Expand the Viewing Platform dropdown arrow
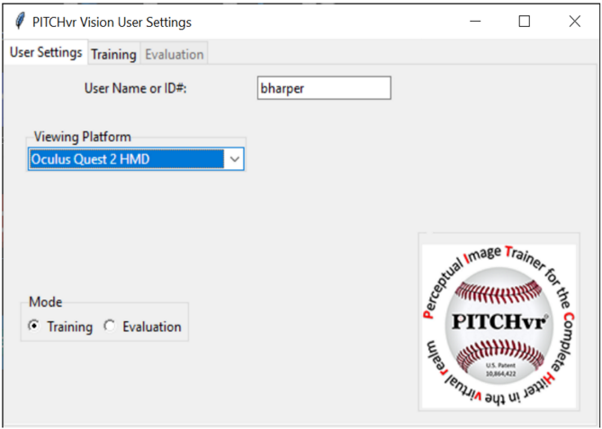Image resolution: width=602 pixels, height=429 pixels. (234, 158)
